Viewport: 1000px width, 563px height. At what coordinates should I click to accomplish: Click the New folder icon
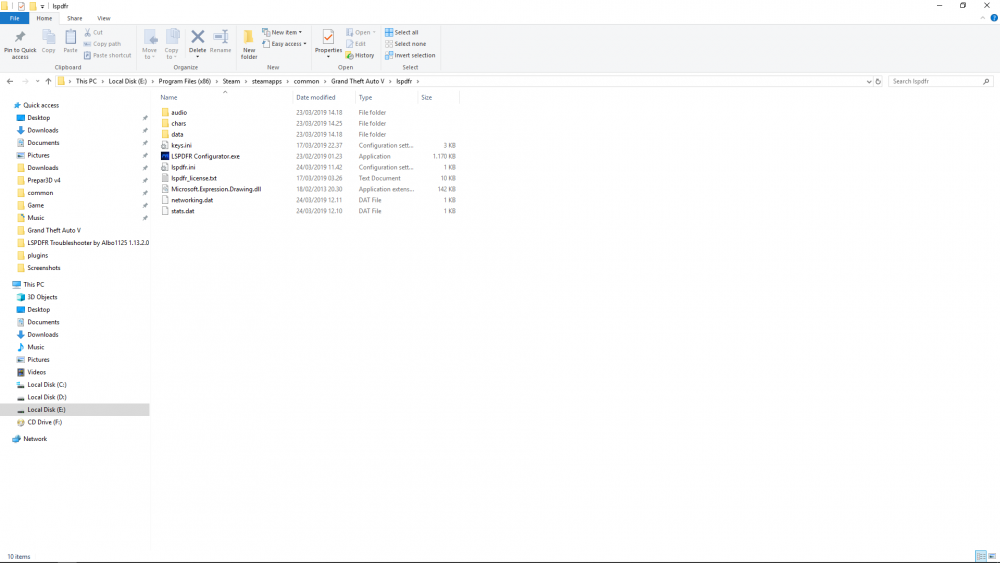249,37
